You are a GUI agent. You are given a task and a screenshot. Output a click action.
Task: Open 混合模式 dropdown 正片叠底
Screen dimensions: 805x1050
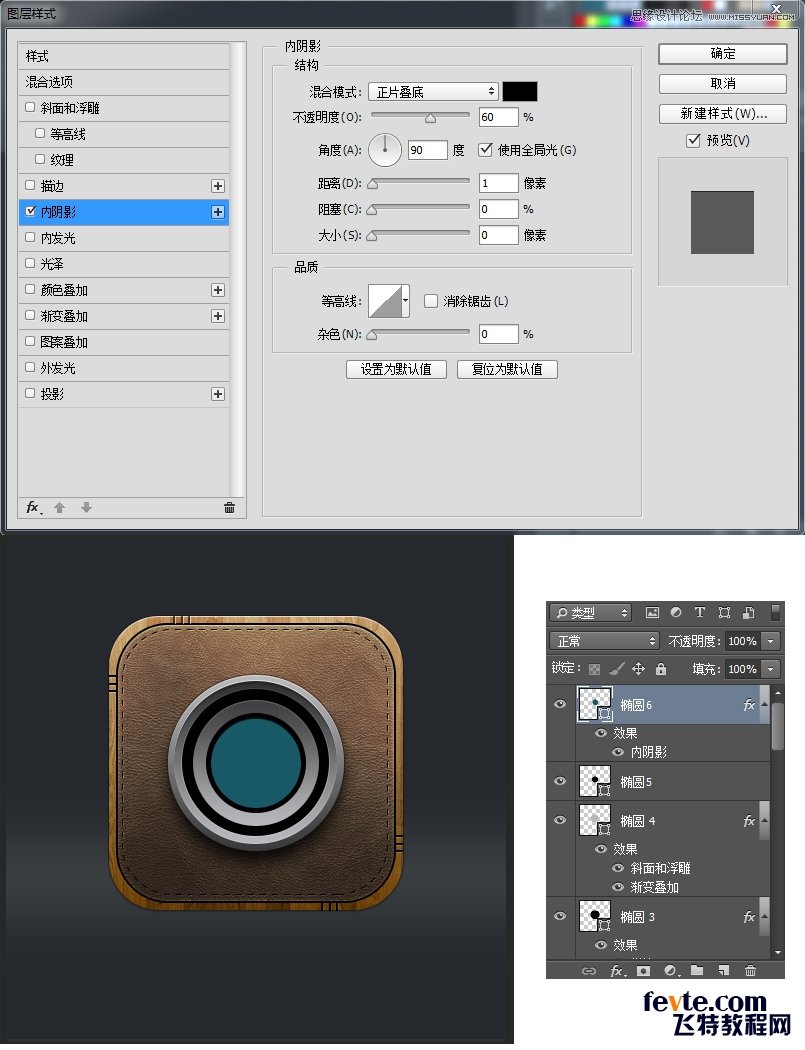433,92
